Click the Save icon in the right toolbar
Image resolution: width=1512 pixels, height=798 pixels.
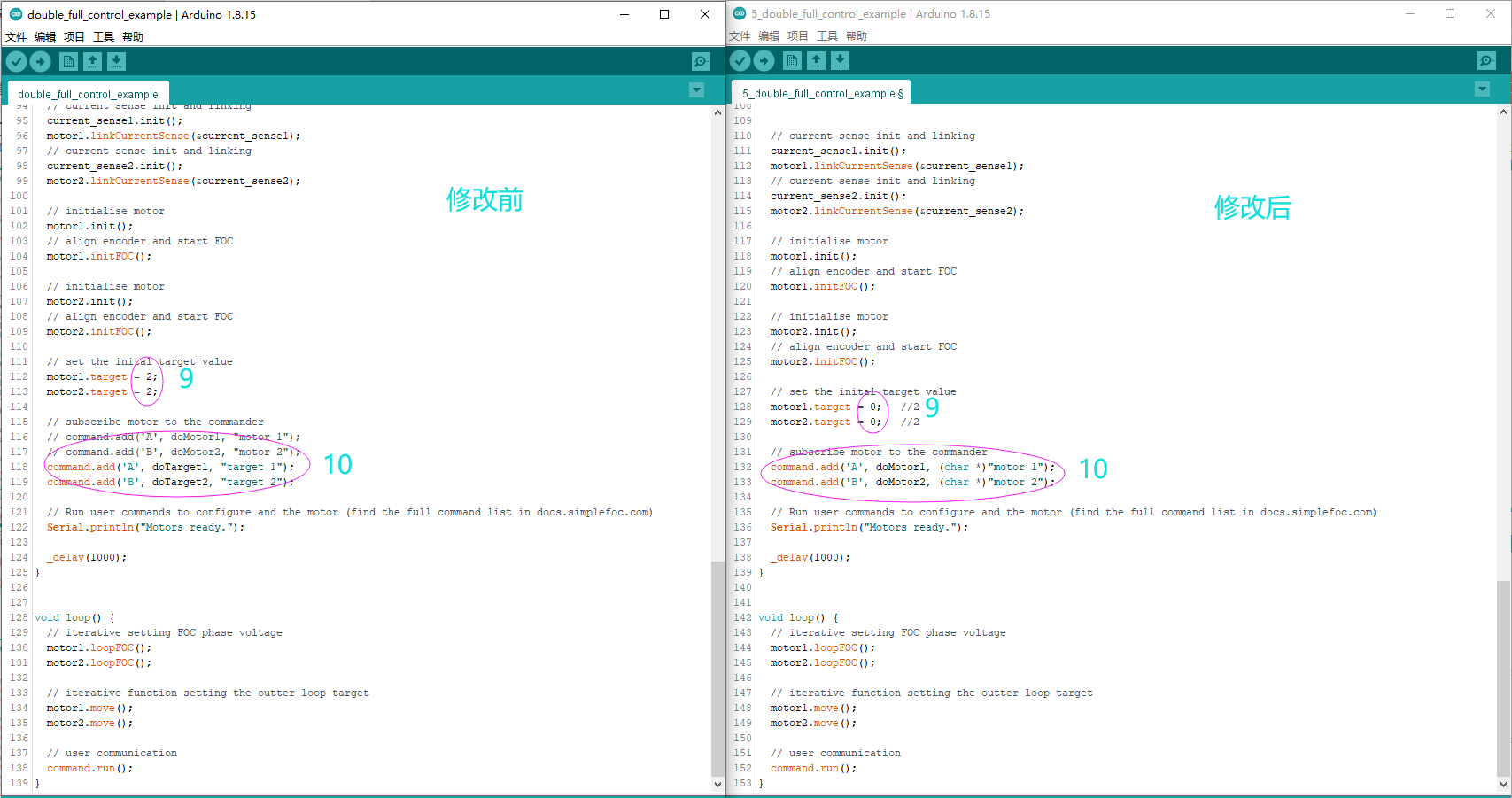coord(839,60)
